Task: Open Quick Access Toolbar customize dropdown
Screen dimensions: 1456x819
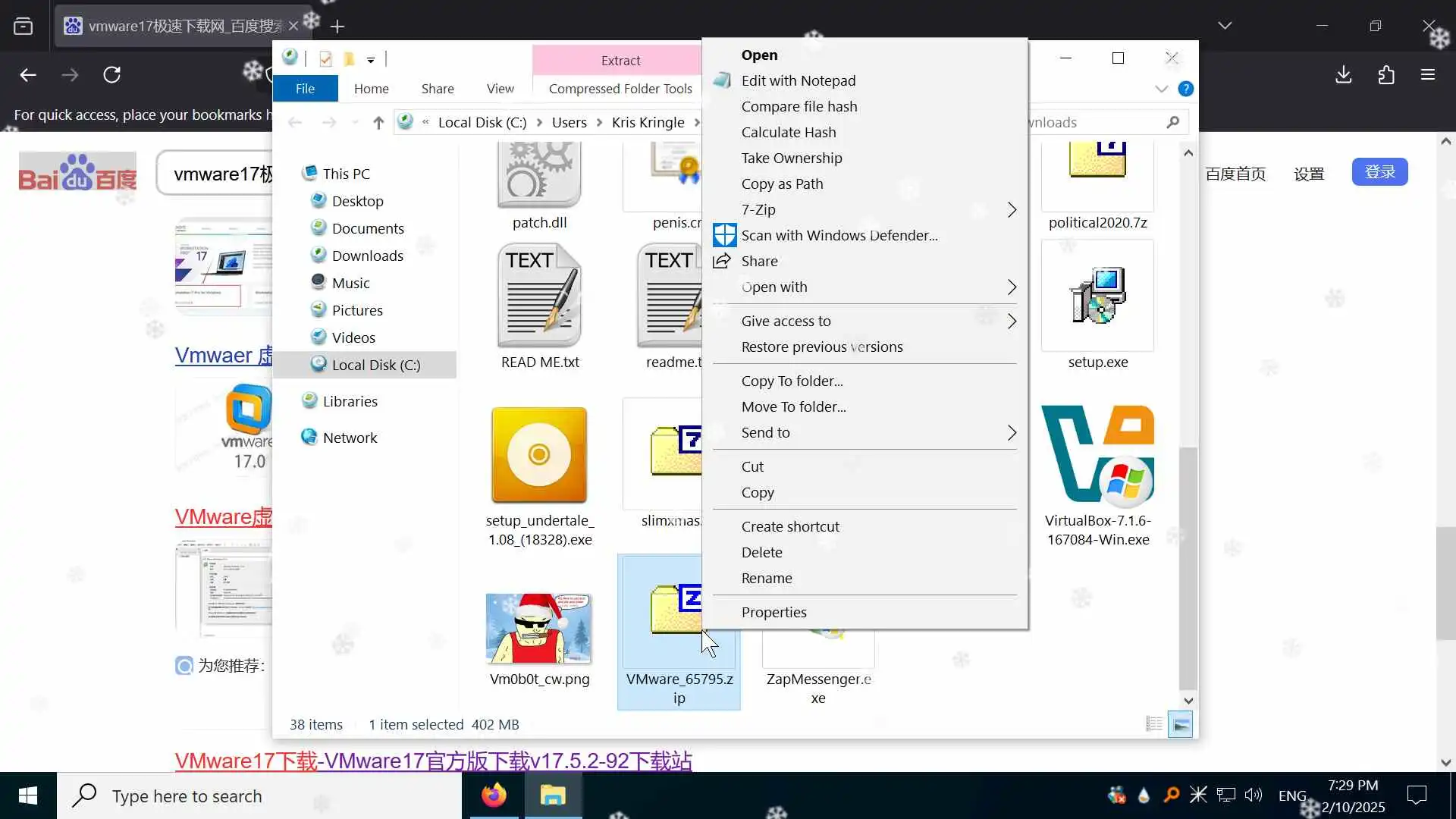Action: (371, 59)
